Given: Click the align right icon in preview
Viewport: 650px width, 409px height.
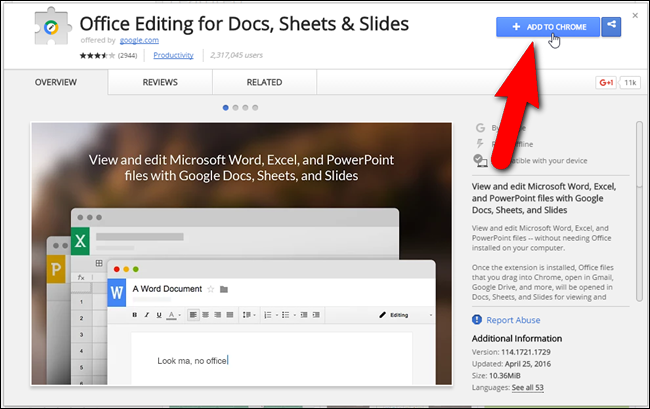Looking at the screenshot, I should click(x=218, y=315).
